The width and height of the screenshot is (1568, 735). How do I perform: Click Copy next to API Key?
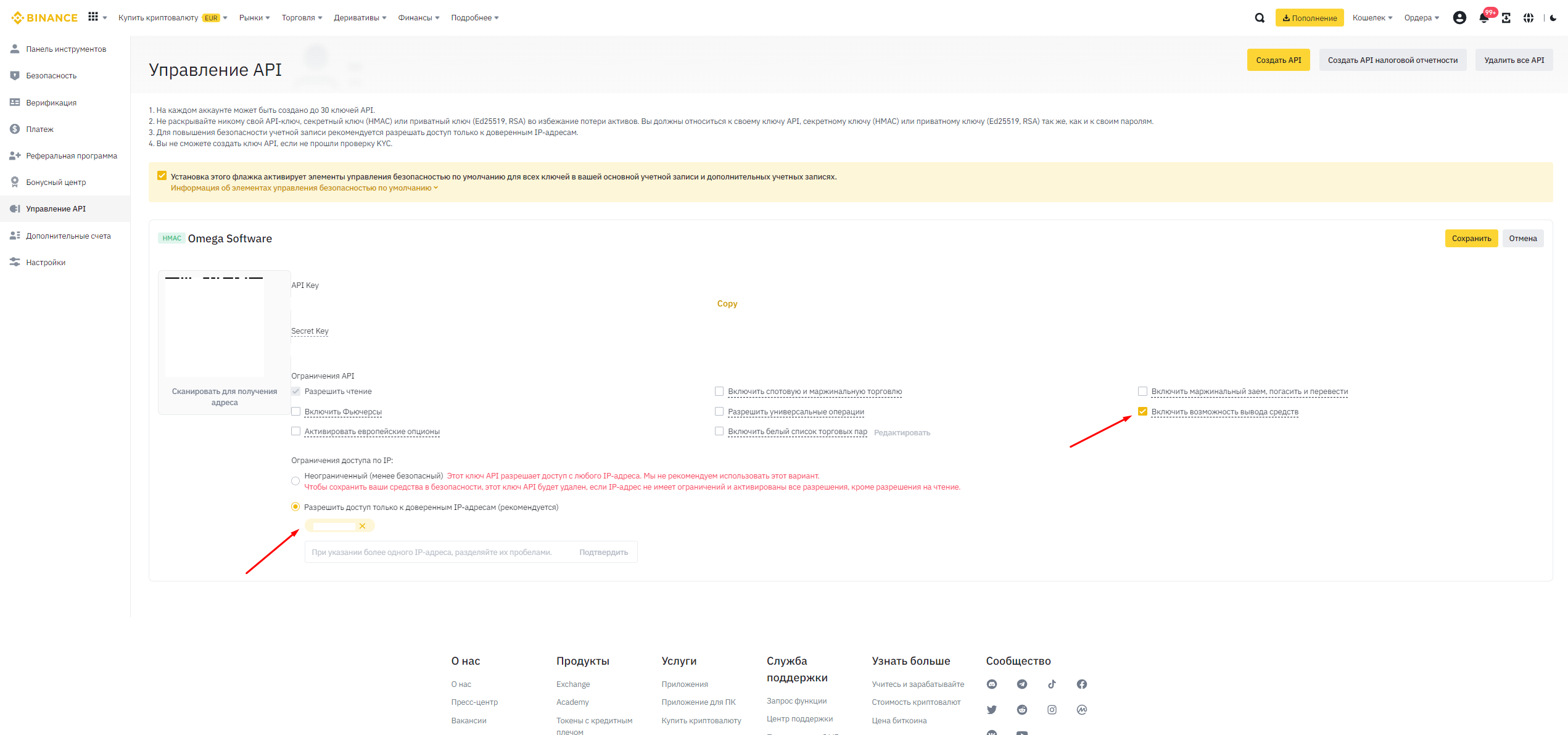727,303
